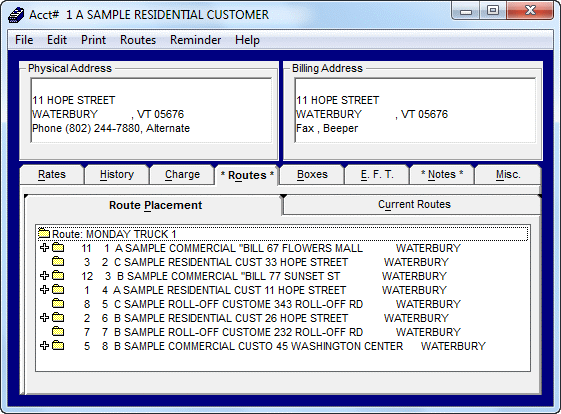Viewport: 561px width, 414px height.
Task: Expand the 11 HOPE STREET route entry
Action: [x=44, y=289]
